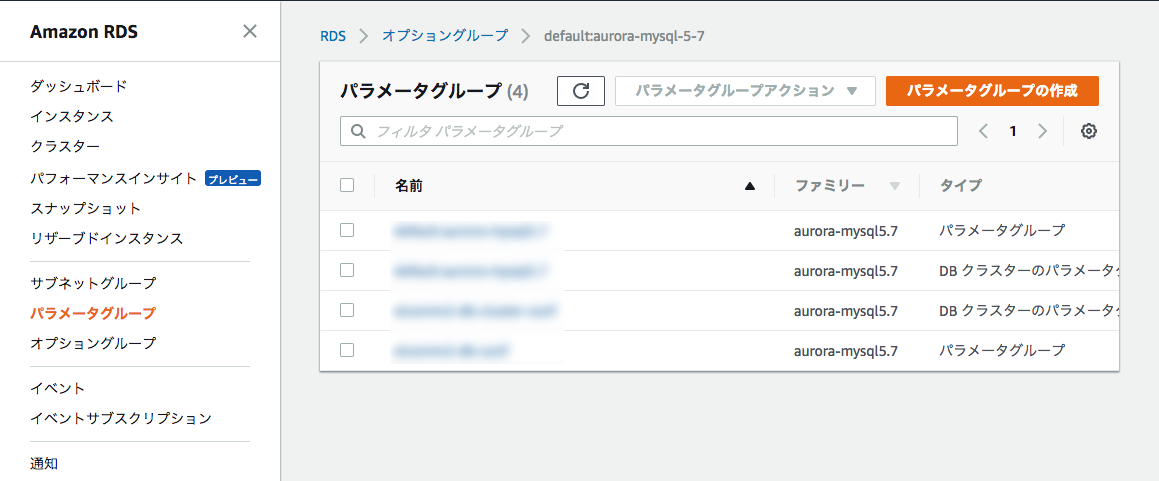Focus the フィルタ パラメータグループ search field
Screen dimensions: 1159x481
pyautogui.click(x=649, y=132)
